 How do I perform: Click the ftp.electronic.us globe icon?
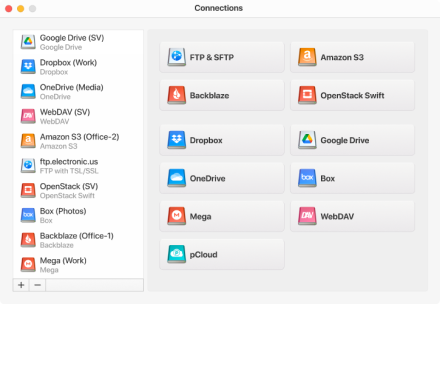28,166
